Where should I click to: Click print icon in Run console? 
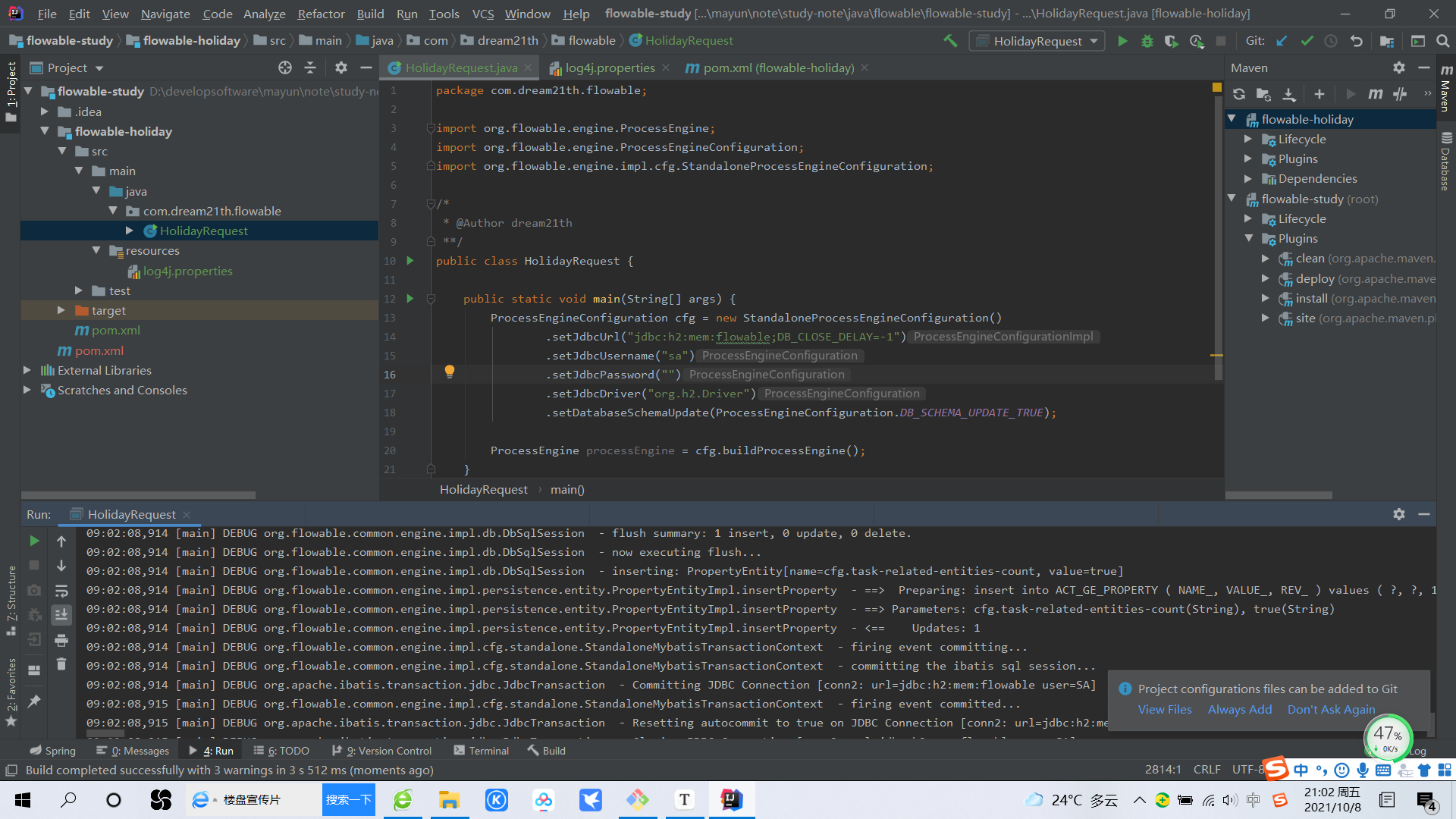[61, 641]
